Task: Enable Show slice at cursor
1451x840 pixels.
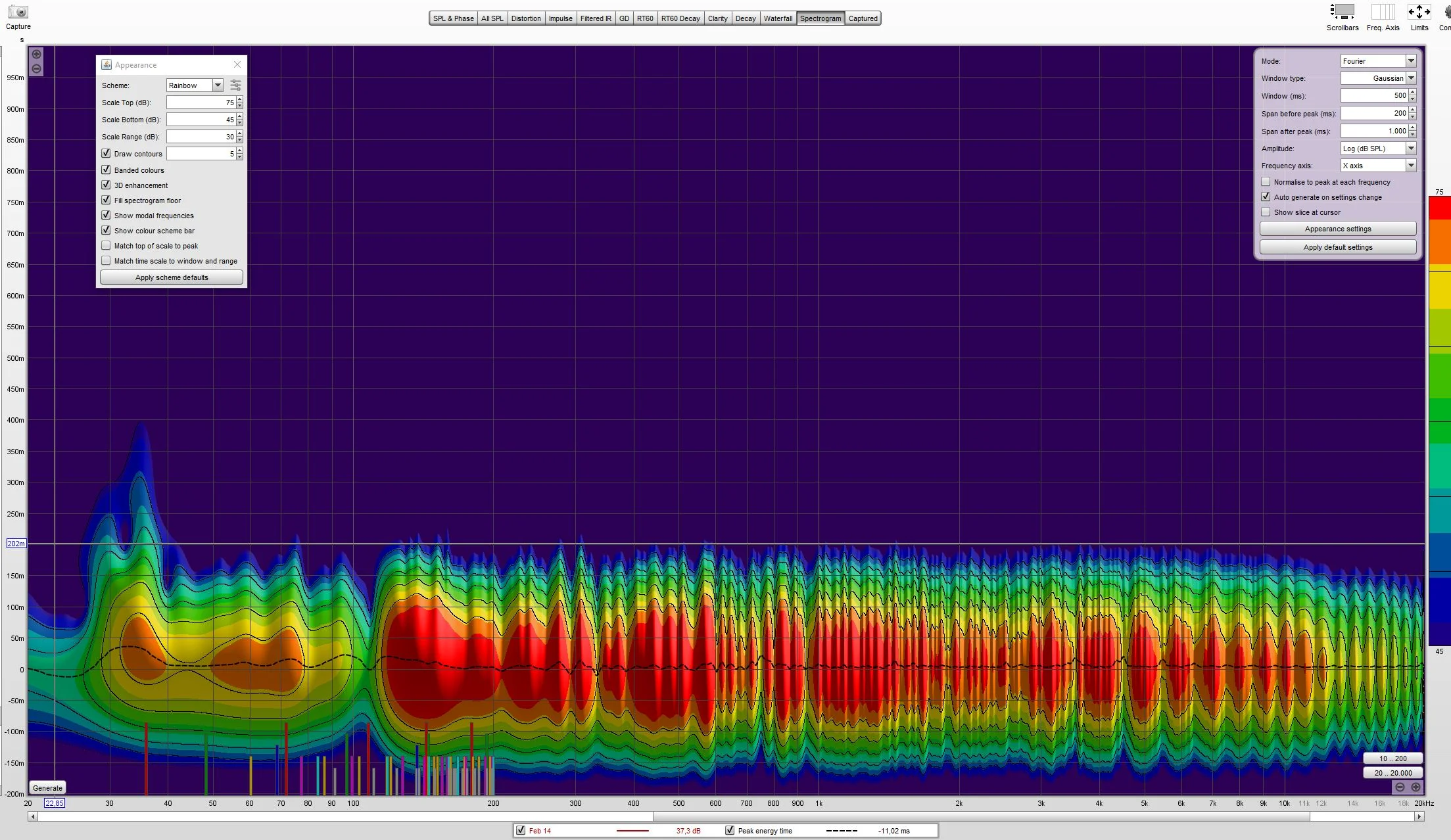Action: coord(1266,212)
